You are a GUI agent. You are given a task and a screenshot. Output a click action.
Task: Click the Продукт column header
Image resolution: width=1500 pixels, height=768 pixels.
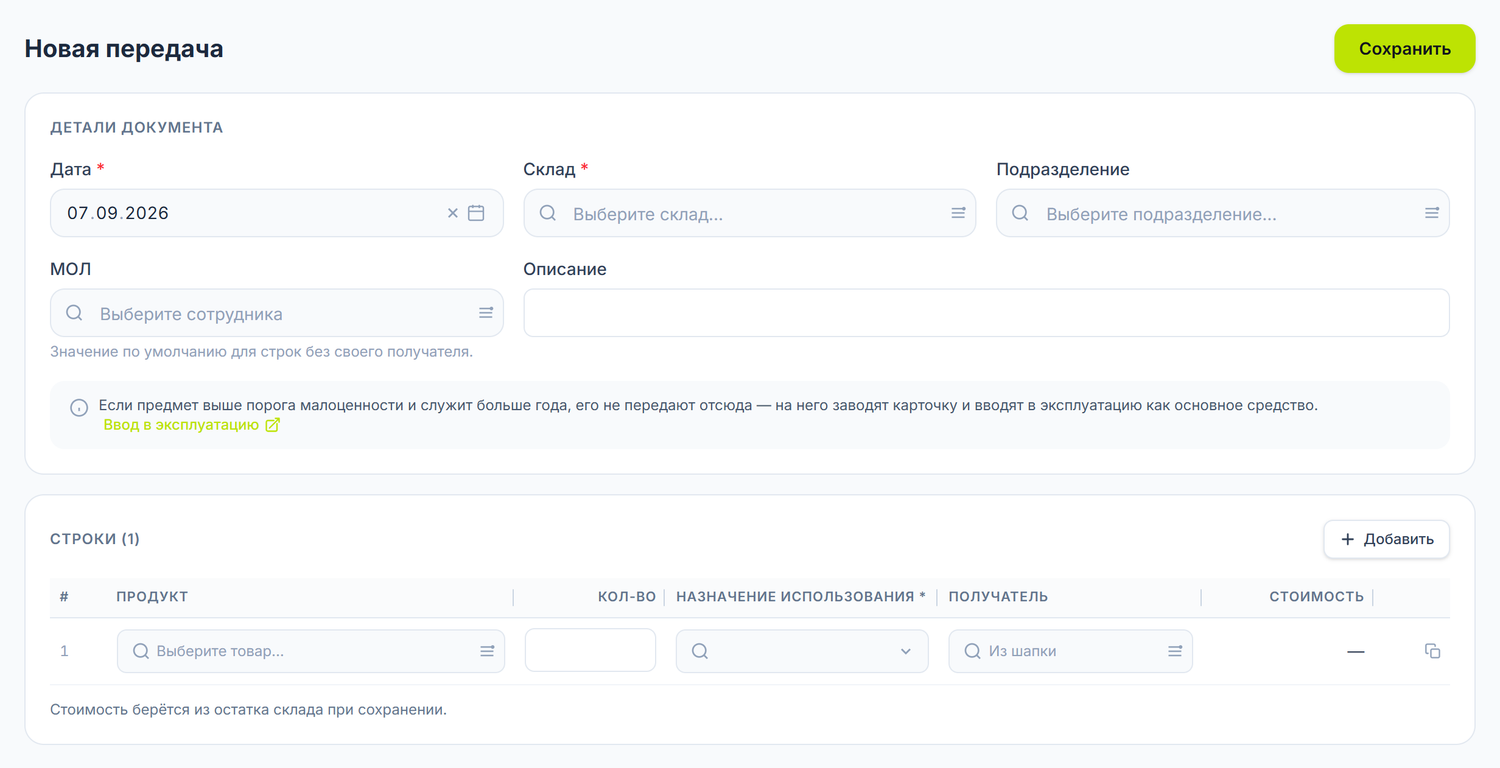click(x=152, y=597)
